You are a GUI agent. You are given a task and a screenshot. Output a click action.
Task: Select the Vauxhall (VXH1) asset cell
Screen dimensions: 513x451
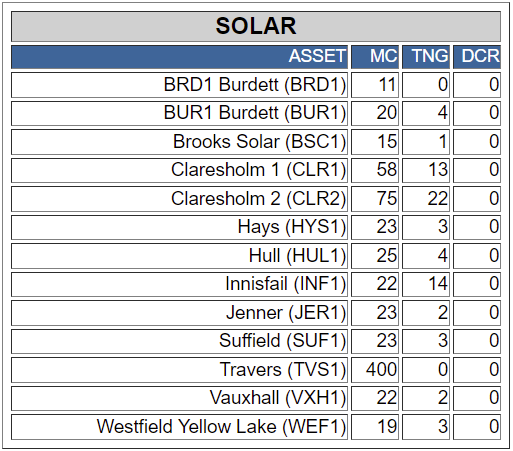[179, 398]
